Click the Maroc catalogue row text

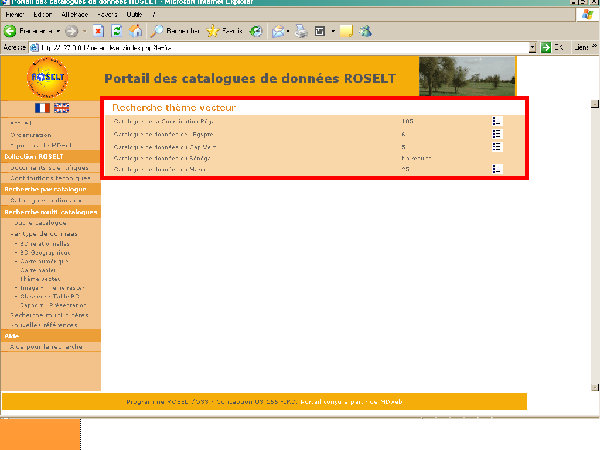pyautogui.click(x=160, y=169)
